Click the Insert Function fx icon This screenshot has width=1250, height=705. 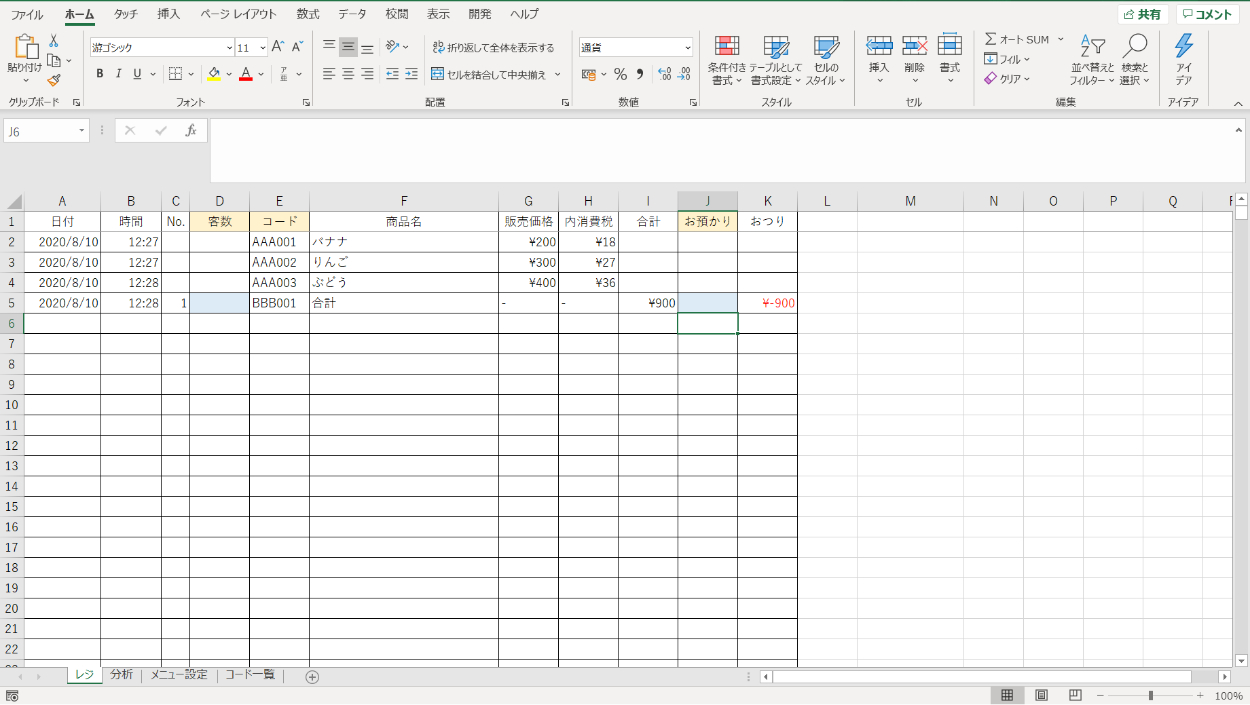pos(191,131)
